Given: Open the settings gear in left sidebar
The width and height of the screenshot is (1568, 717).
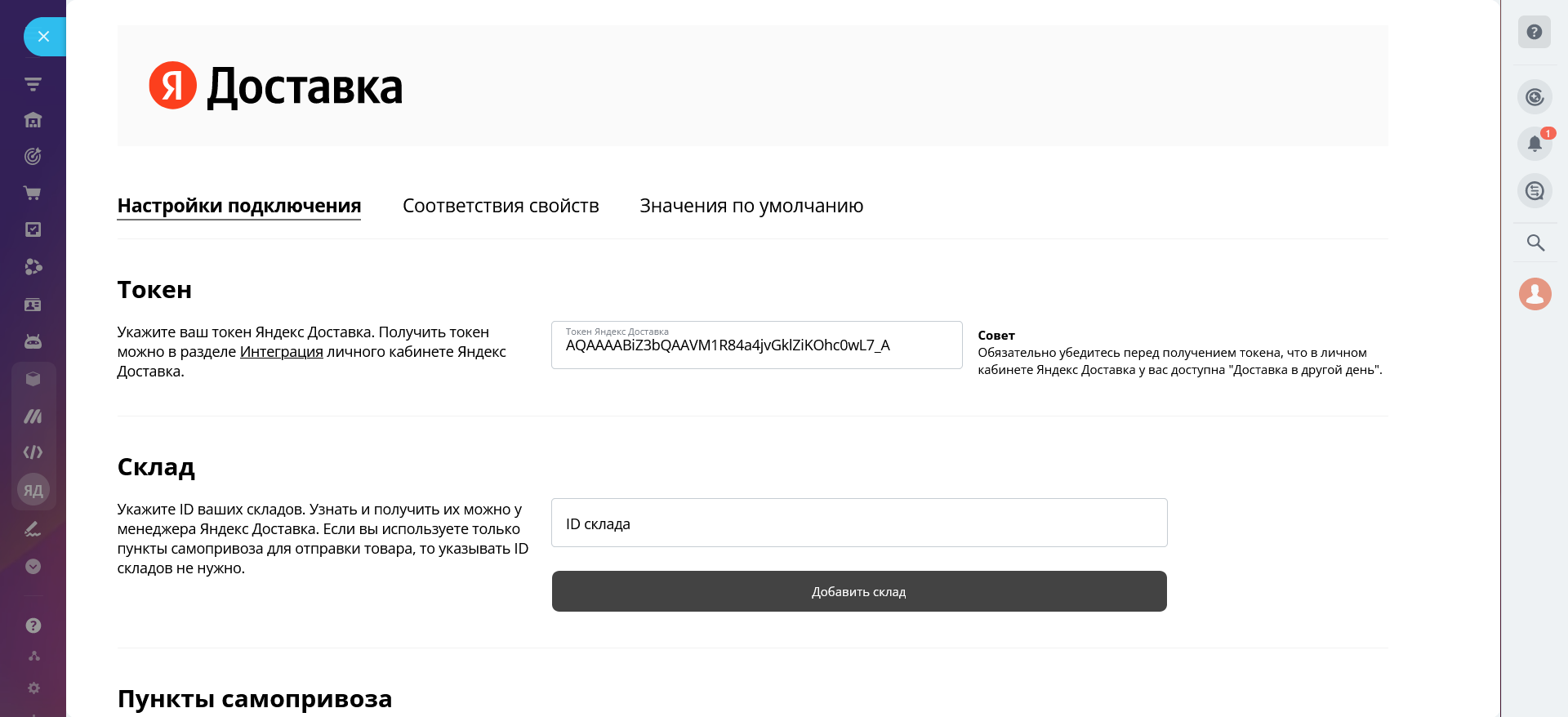Looking at the screenshot, I should click(33, 688).
